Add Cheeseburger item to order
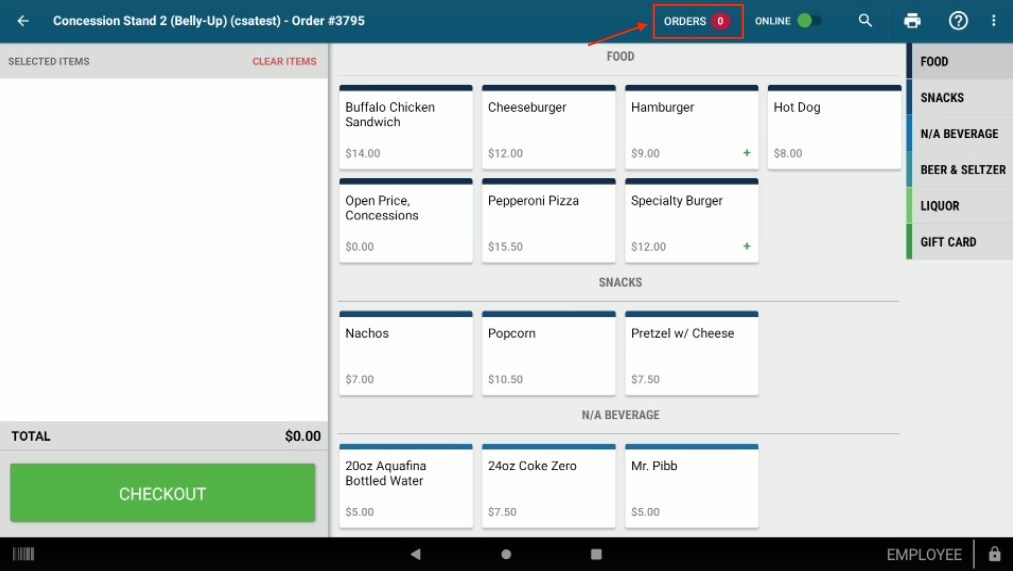1013x571 pixels. click(x=548, y=127)
